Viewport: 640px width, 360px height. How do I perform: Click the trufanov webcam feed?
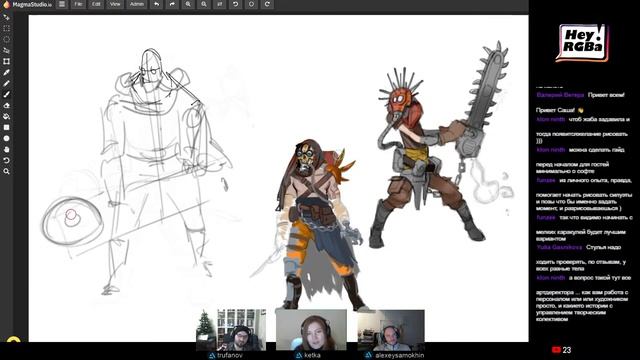[231, 330]
